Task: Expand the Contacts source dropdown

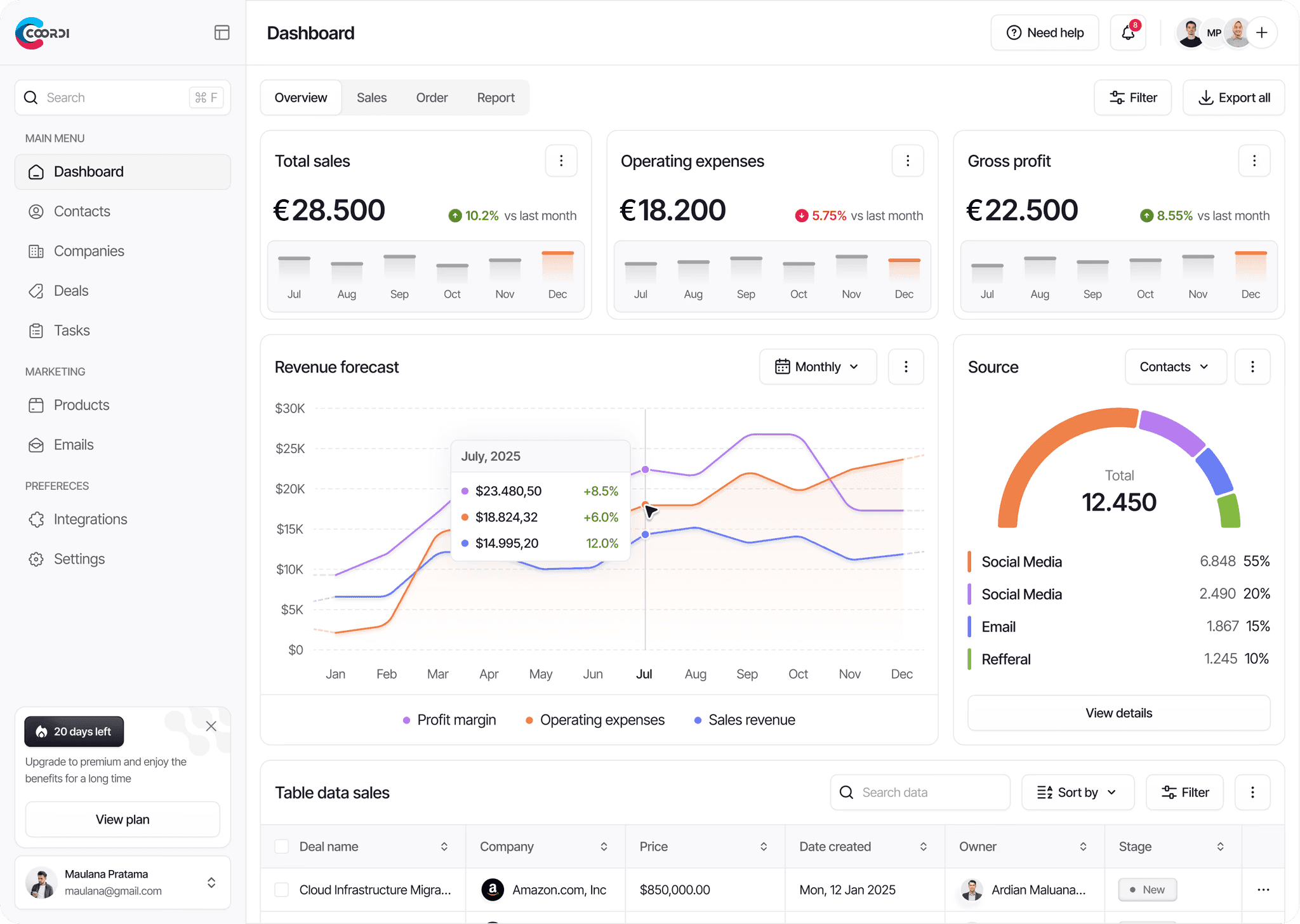Action: [1175, 367]
